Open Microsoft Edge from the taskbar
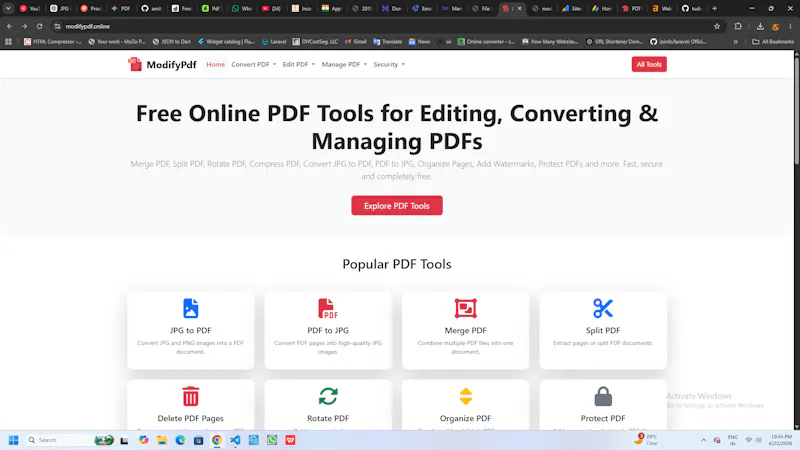This screenshot has height=450, width=800. (180, 440)
